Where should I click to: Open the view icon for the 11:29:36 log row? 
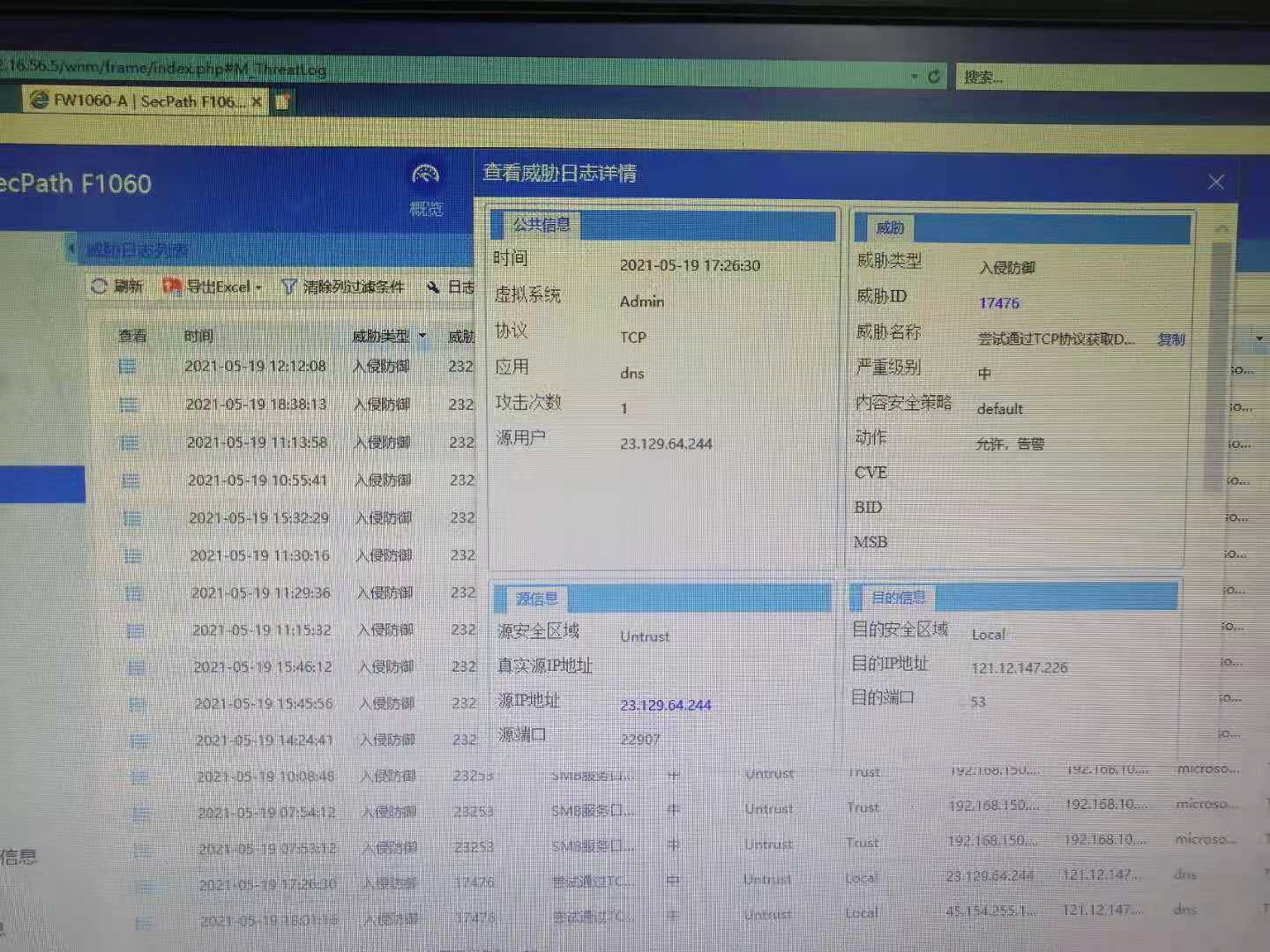point(134,593)
